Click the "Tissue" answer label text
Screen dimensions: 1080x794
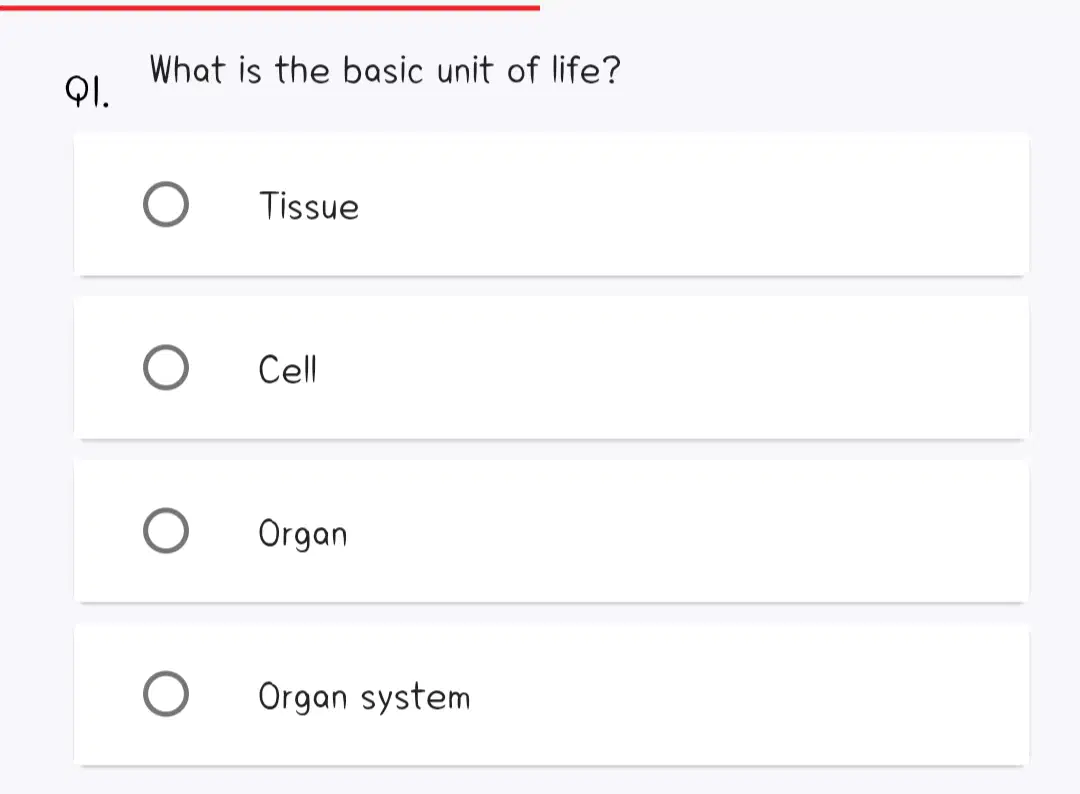tap(309, 206)
